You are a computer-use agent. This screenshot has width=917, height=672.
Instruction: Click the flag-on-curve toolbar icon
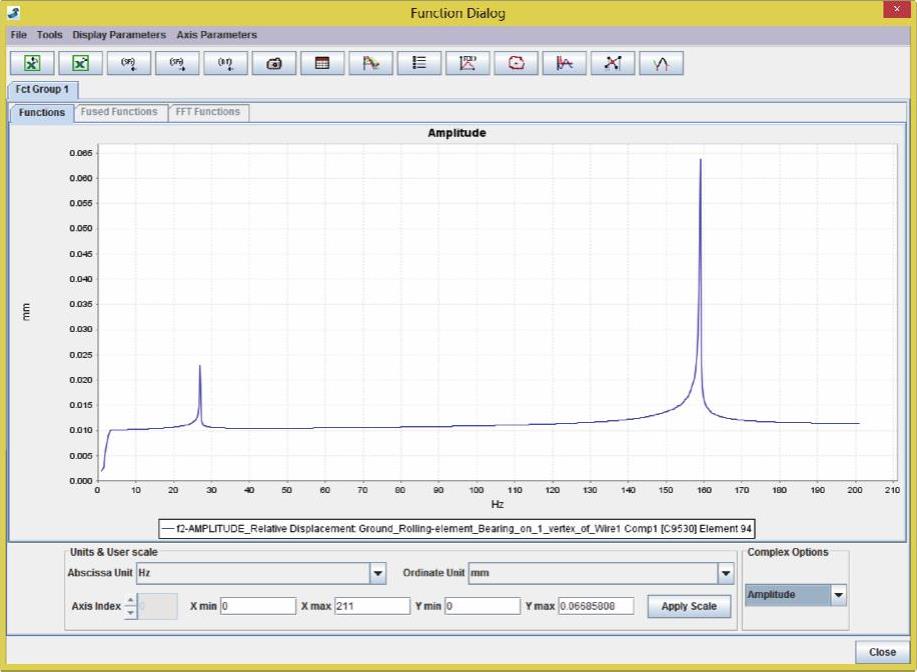click(x=371, y=63)
